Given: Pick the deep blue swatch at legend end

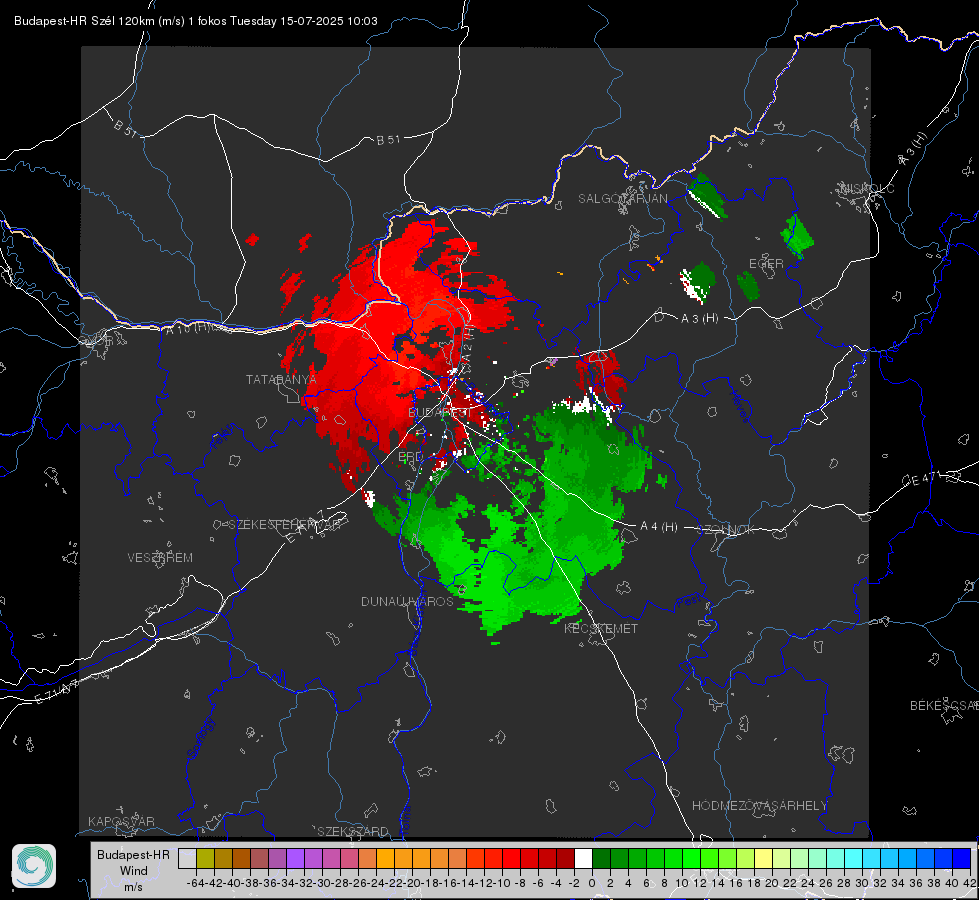Looking at the screenshot, I should [x=962, y=859].
